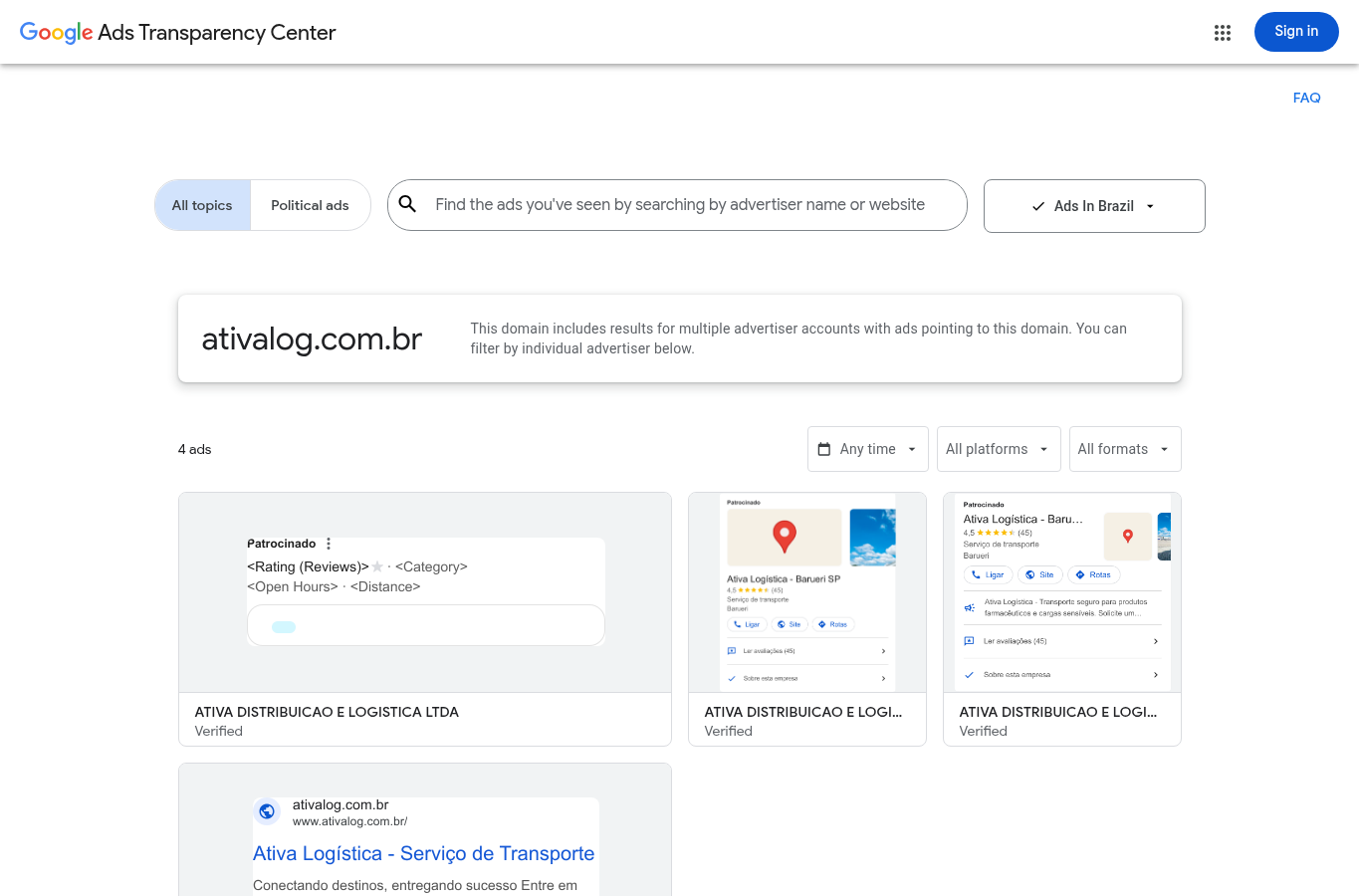The height and width of the screenshot is (896, 1359).
Task: Click the Sign in button
Action: tap(1296, 32)
